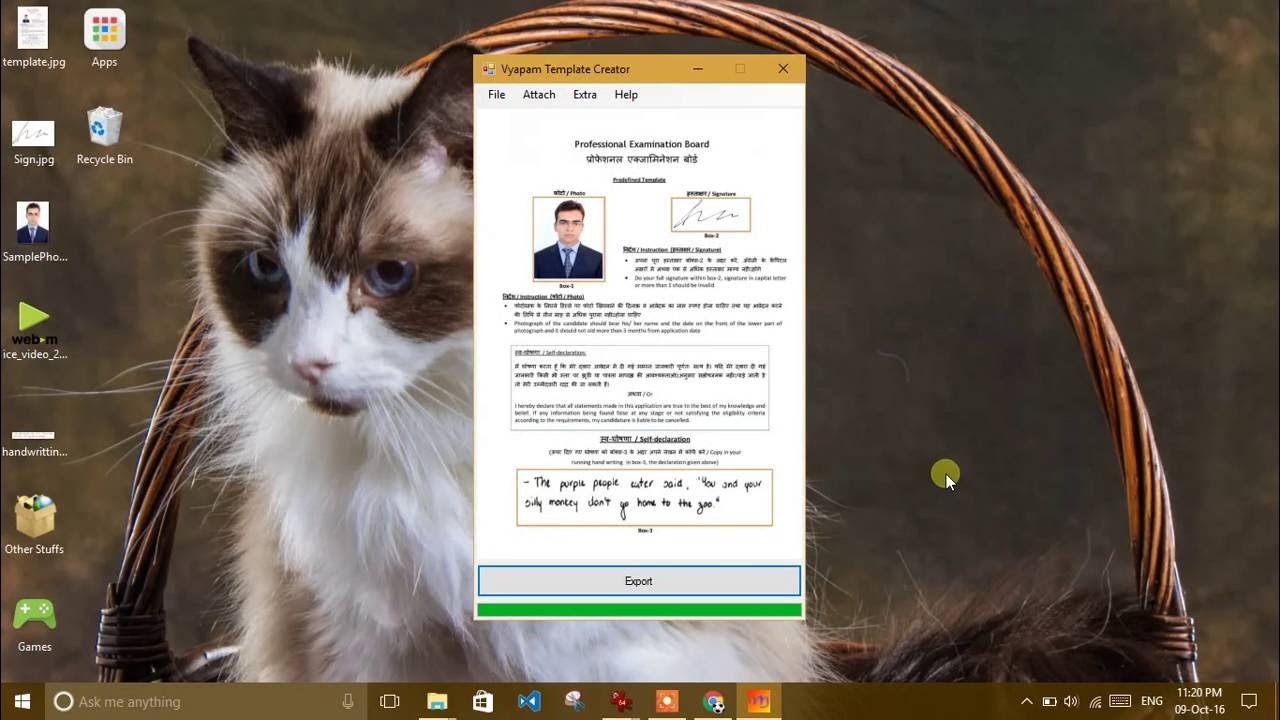
Task: Click the active Vyapam app taskbar icon
Action: [759, 702]
